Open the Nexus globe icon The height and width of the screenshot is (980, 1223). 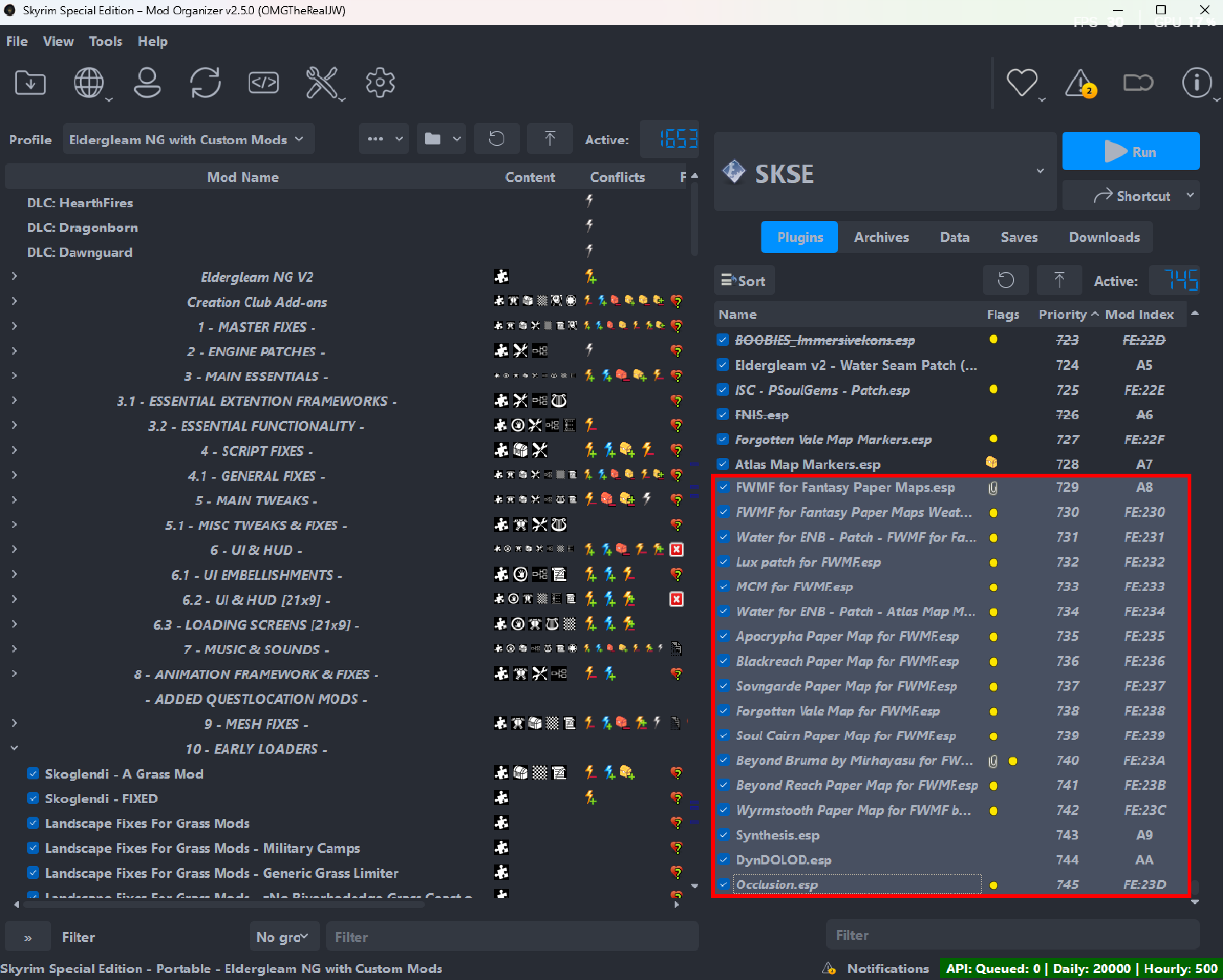pos(89,83)
